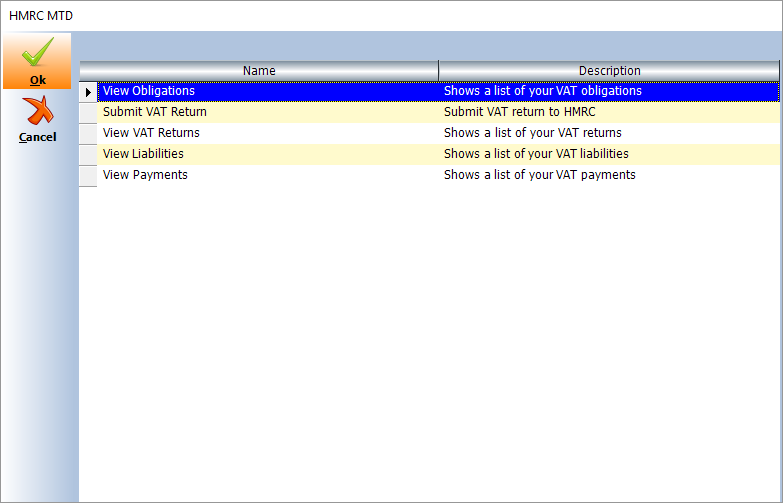The width and height of the screenshot is (783, 503).
Task: Click the Description column header
Action: pyautogui.click(x=609, y=71)
